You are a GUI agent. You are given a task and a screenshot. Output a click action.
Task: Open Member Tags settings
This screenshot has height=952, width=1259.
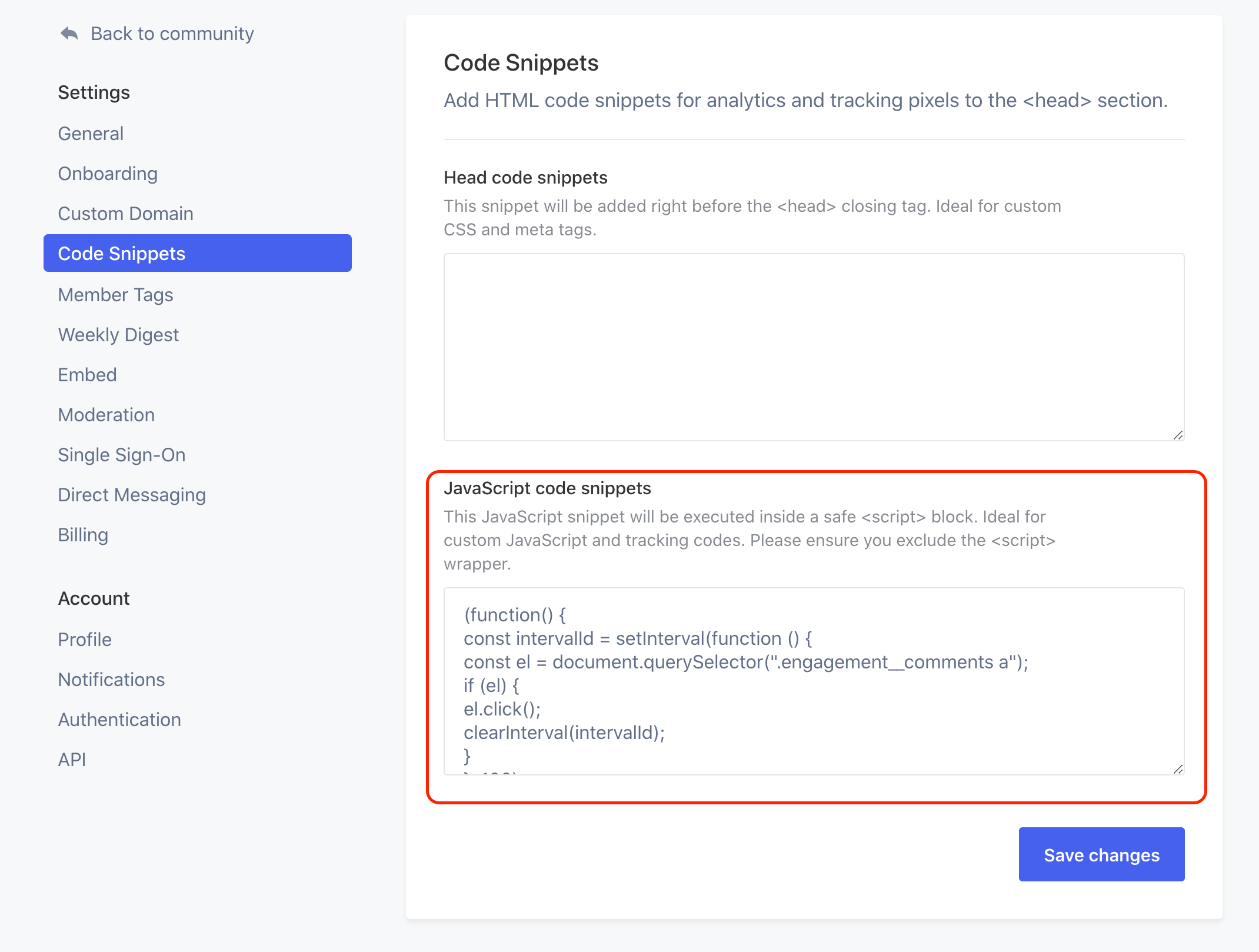pos(115,295)
